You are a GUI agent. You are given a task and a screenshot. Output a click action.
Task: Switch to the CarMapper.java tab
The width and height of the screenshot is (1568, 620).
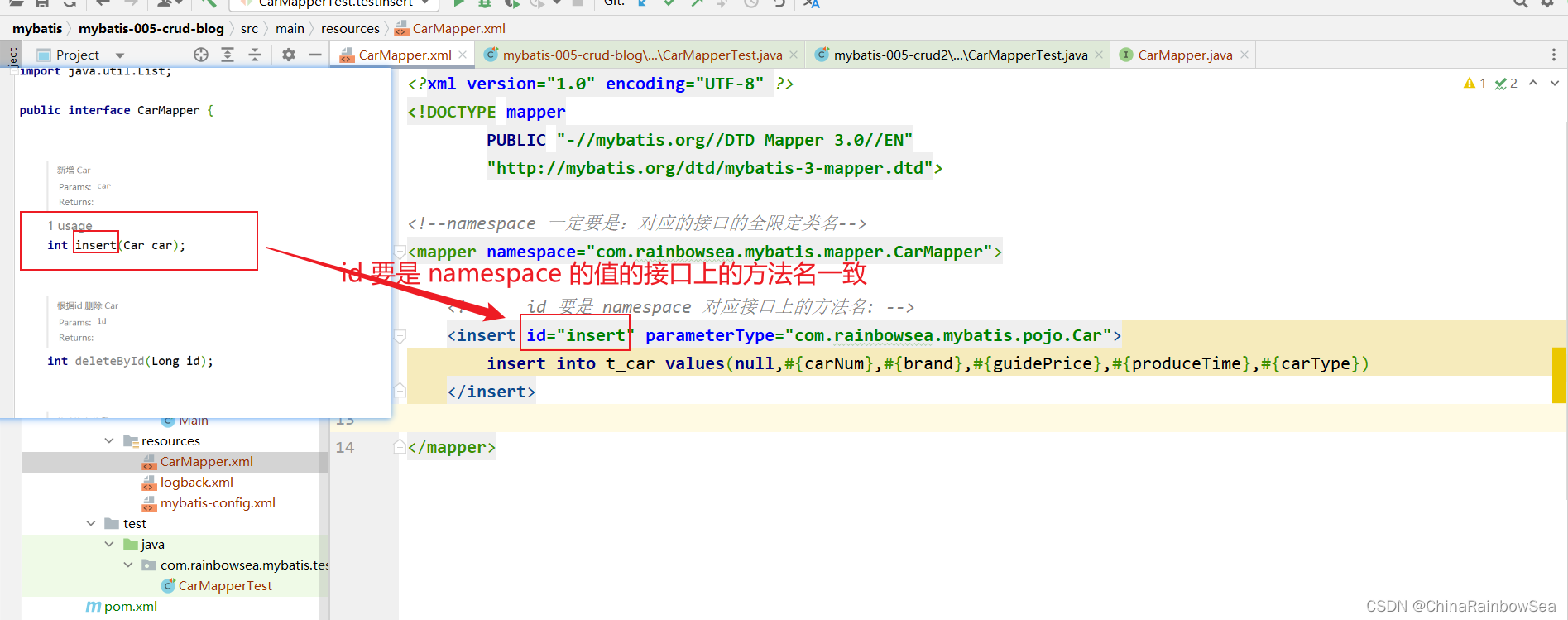point(1185,55)
